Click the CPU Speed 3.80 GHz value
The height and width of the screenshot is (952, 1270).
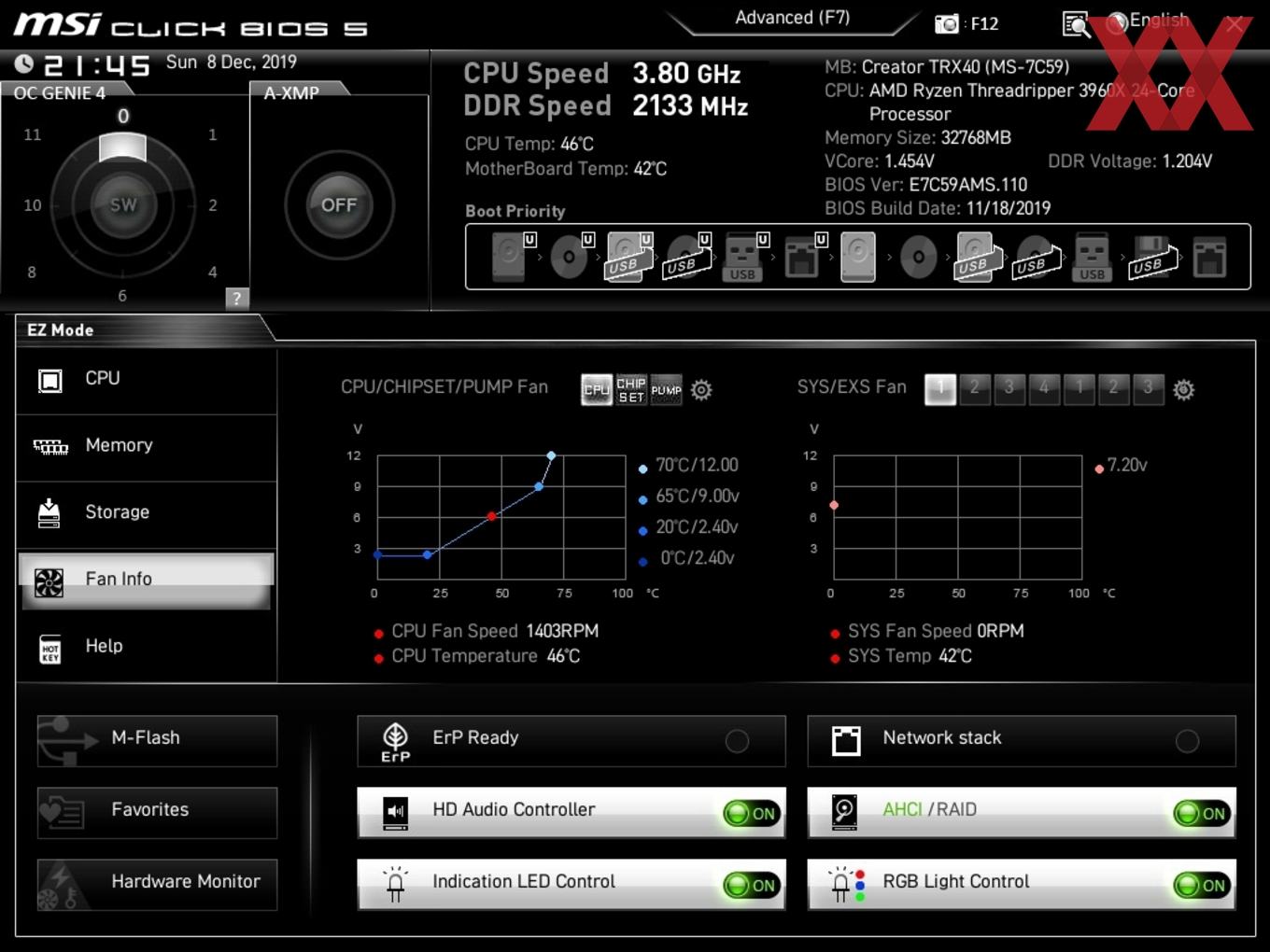(x=686, y=74)
